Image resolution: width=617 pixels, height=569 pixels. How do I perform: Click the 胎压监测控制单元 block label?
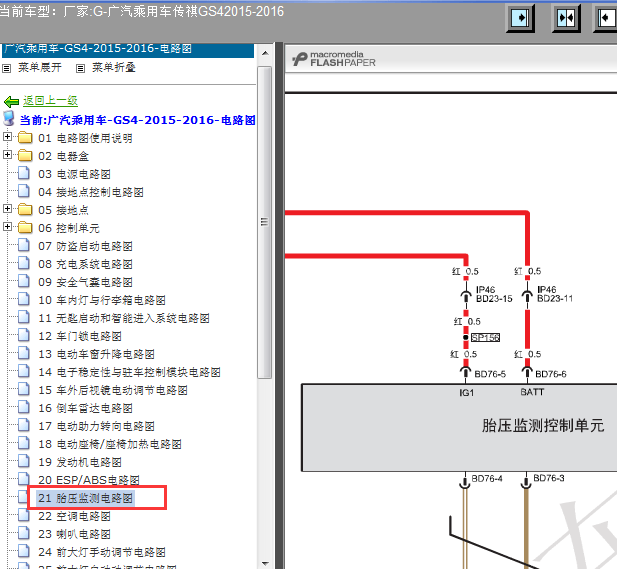click(543, 426)
